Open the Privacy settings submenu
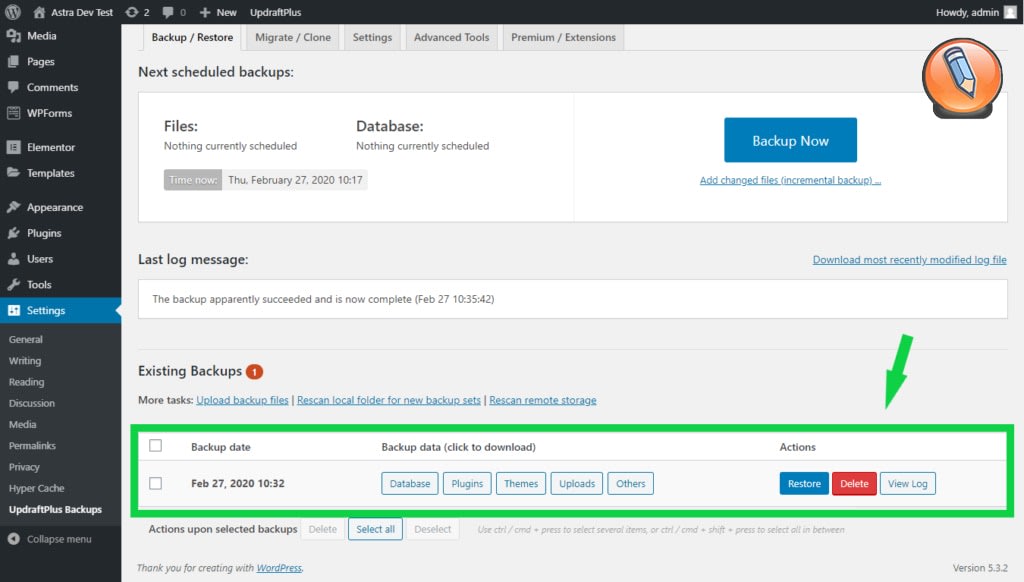1024x582 pixels. 24,467
